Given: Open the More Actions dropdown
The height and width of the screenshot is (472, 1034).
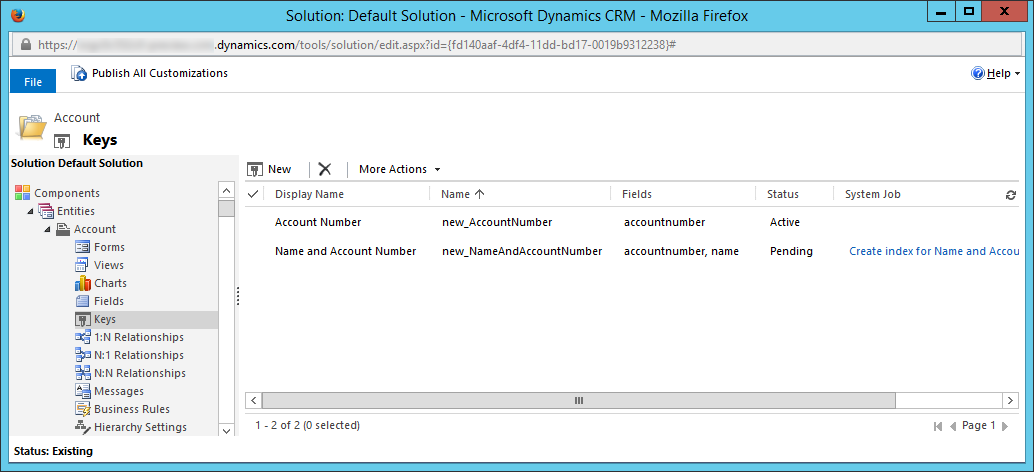Looking at the screenshot, I should [400, 169].
